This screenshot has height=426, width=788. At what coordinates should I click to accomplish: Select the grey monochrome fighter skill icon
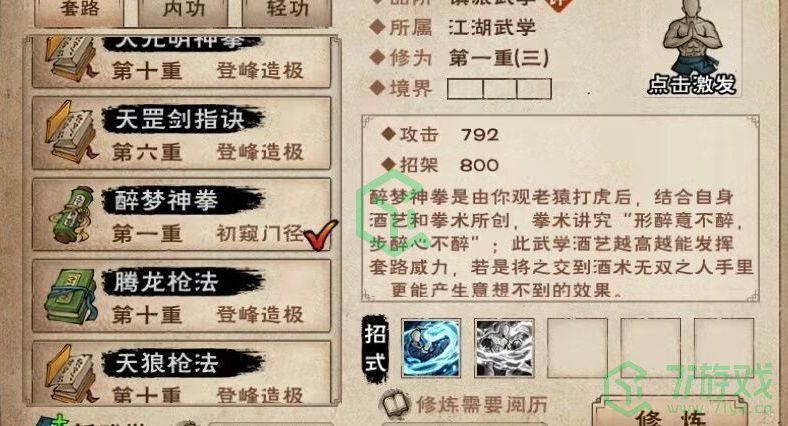click(x=505, y=348)
